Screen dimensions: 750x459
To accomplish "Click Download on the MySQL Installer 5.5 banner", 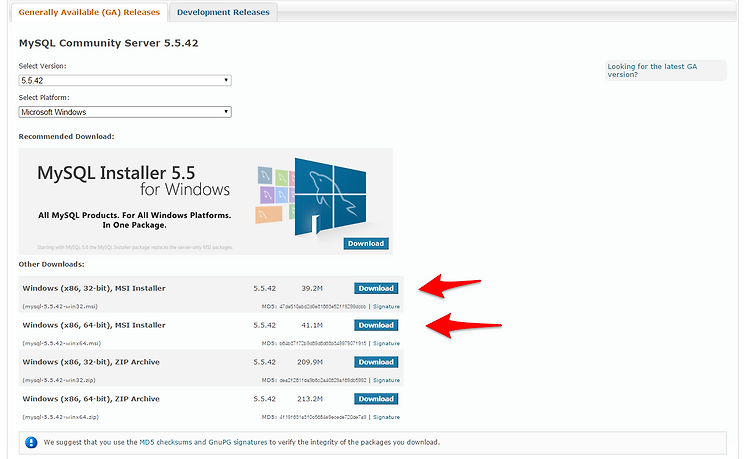I will [366, 243].
